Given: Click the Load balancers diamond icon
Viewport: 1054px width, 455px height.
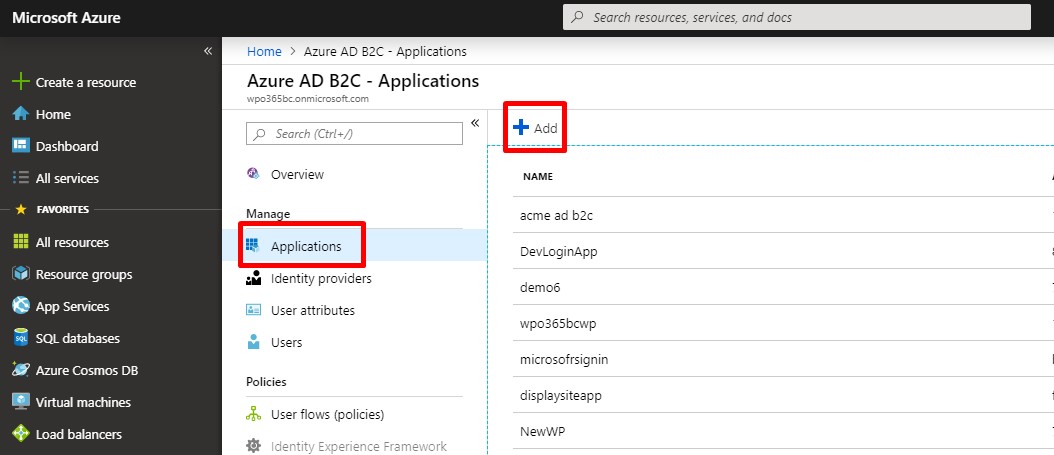Looking at the screenshot, I should pyautogui.click(x=21, y=434).
